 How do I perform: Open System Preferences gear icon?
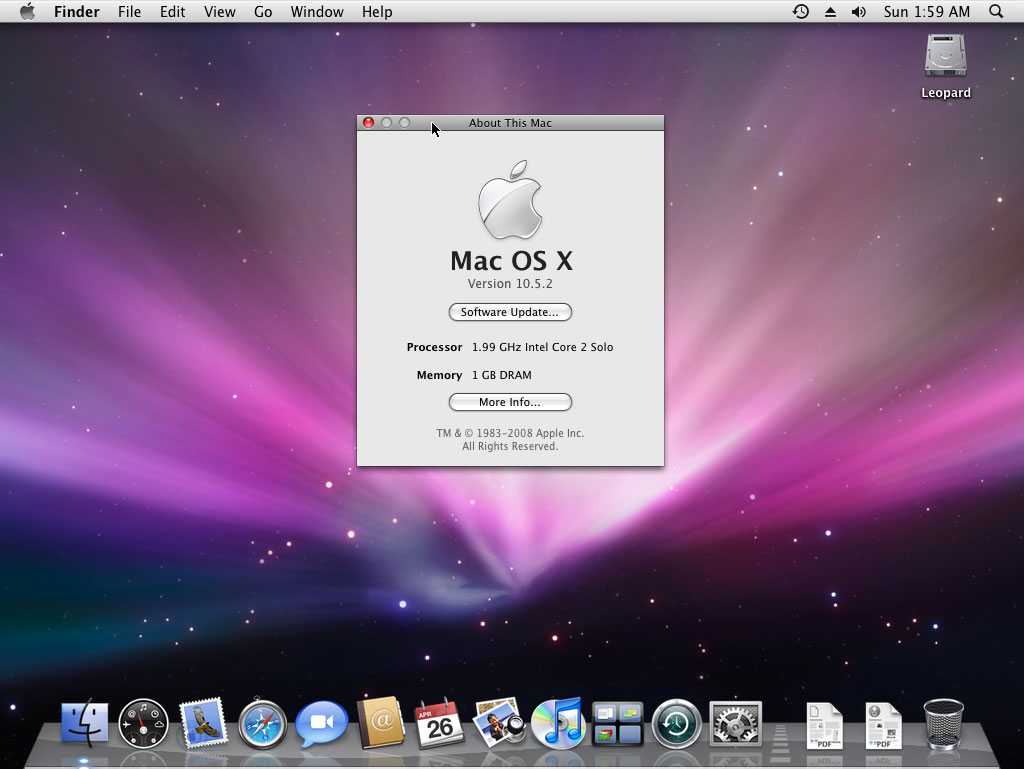click(x=736, y=723)
